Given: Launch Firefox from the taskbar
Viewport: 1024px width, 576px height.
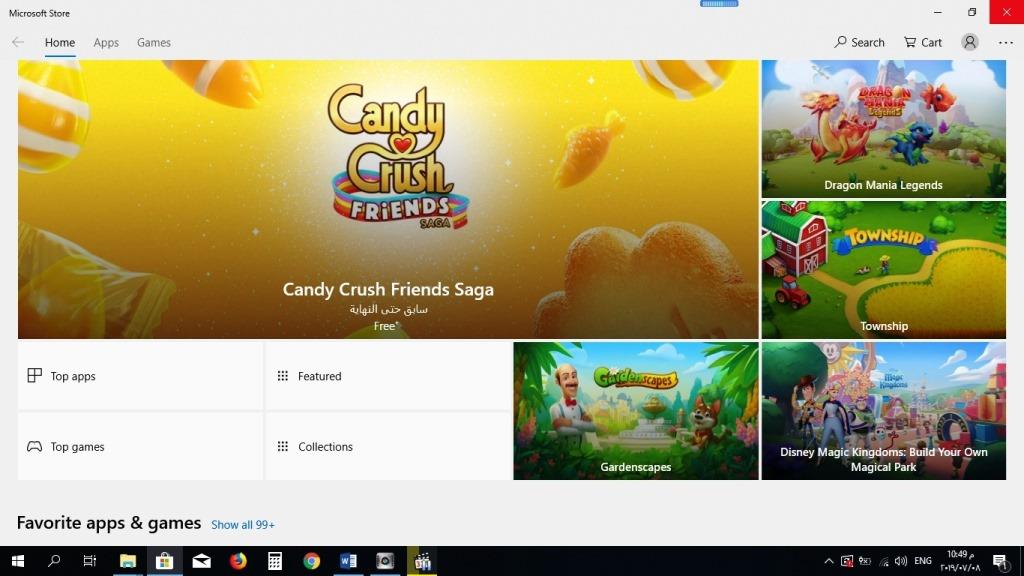Looking at the screenshot, I should 238,561.
